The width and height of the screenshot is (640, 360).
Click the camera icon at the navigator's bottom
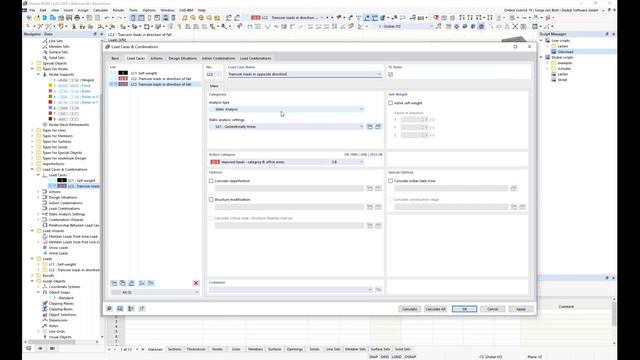click(x=52, y=349)
